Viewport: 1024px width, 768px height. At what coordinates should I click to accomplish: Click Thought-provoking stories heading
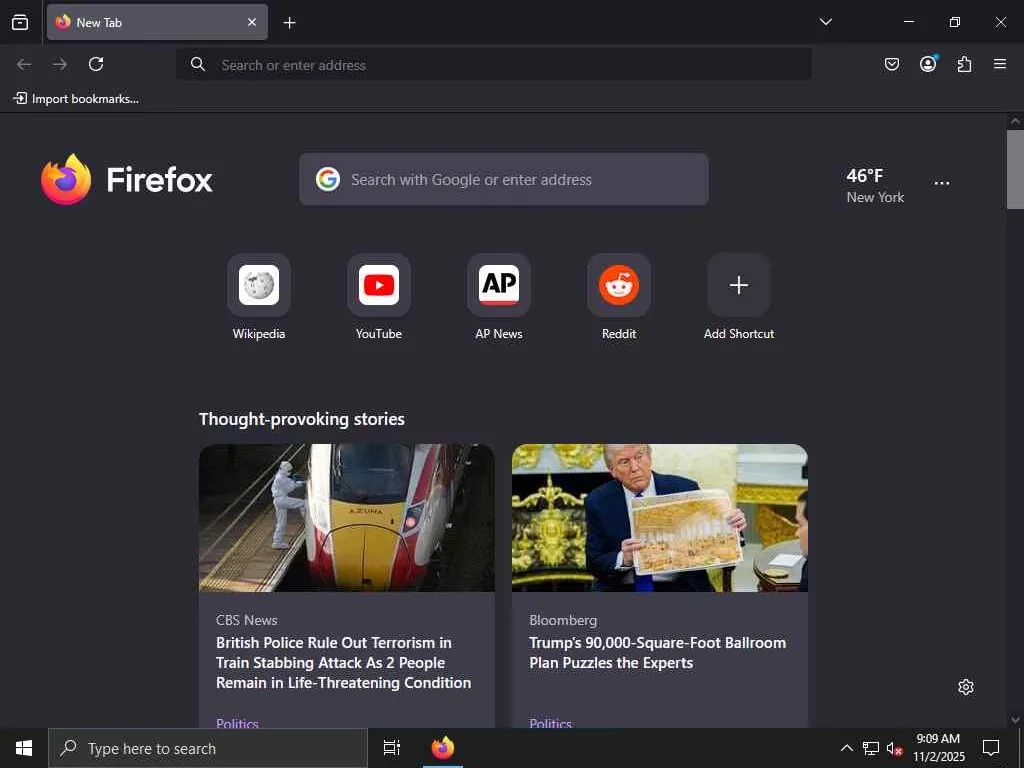pos(302,419)
